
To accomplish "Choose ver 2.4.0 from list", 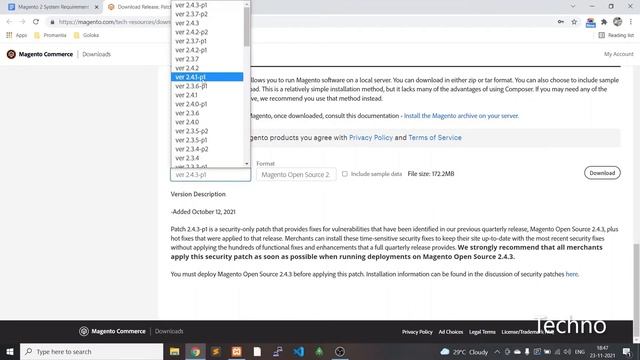I will tap(207, 122).
